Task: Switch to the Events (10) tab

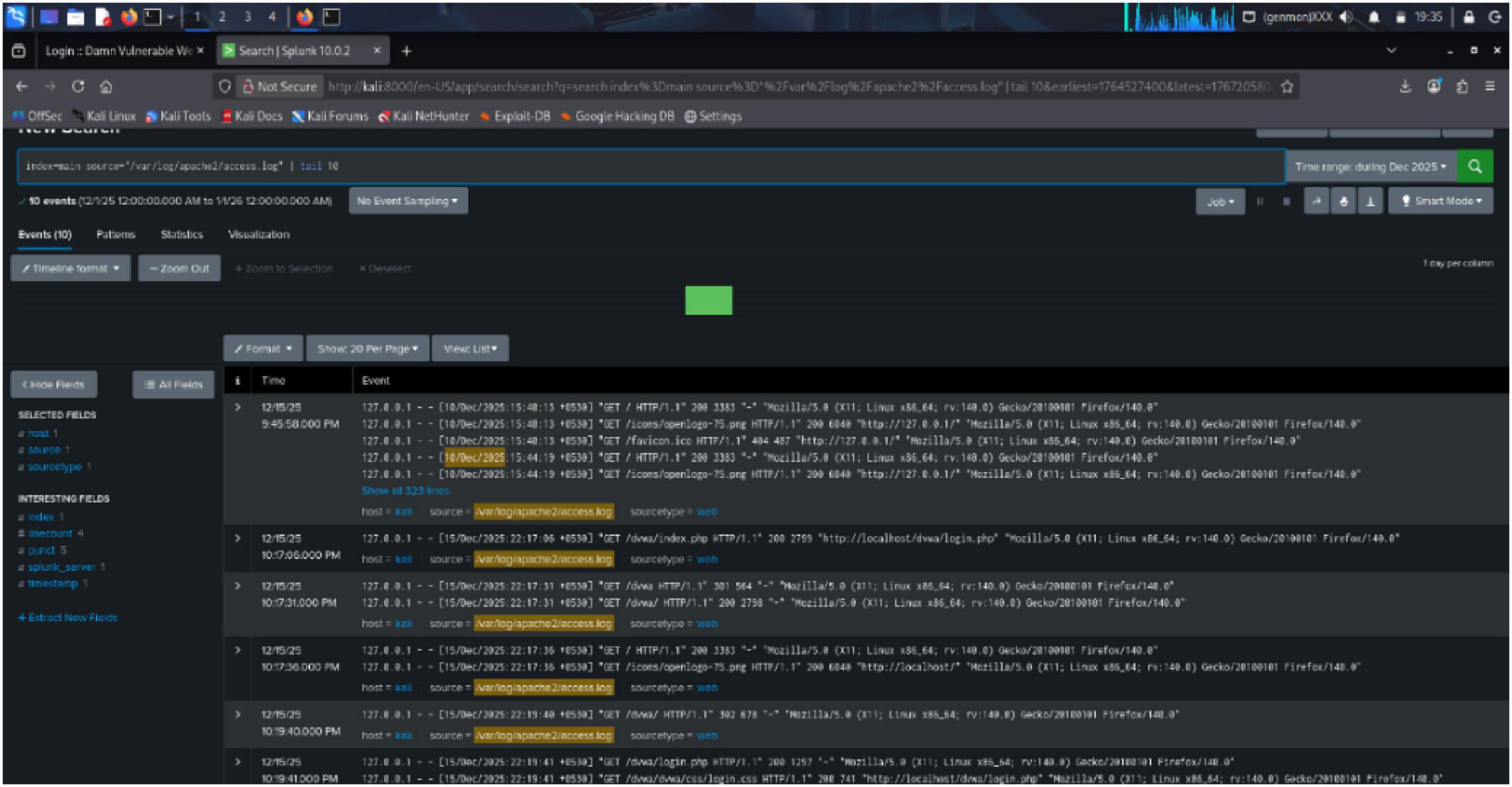Action: [x=45, y=234]
